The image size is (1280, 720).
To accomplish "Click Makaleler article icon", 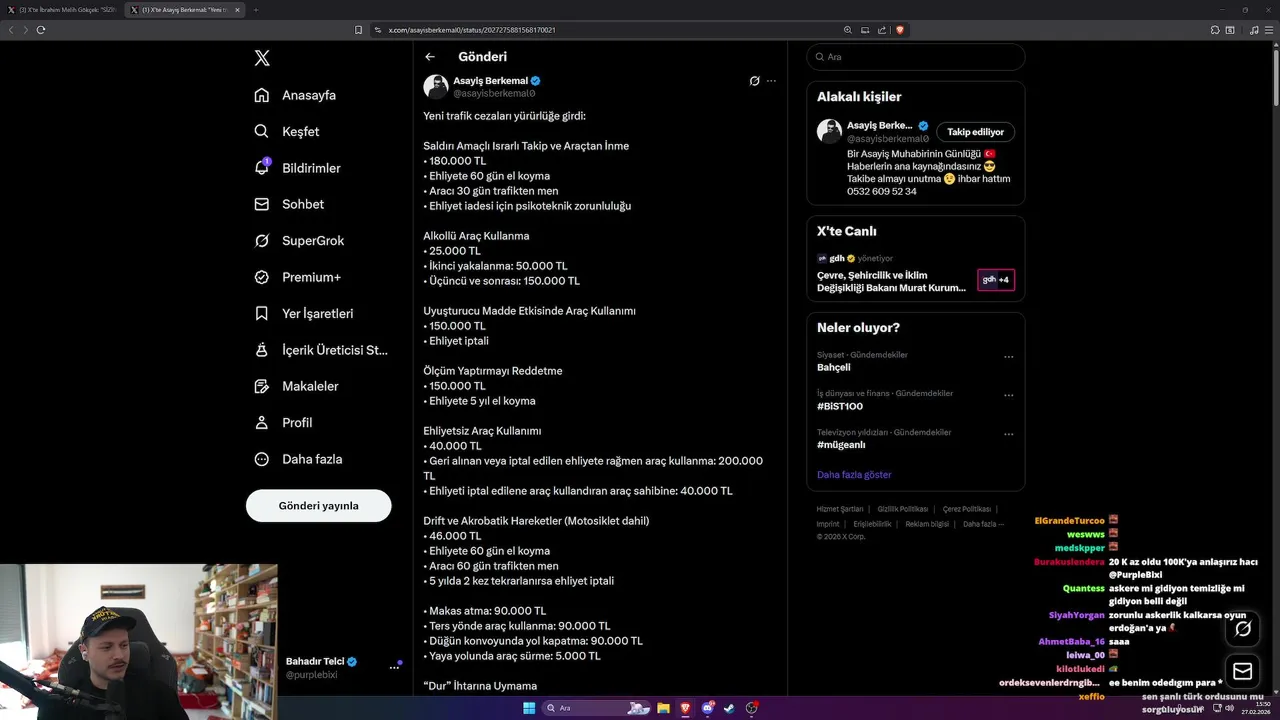I will [x=262, y=386].
